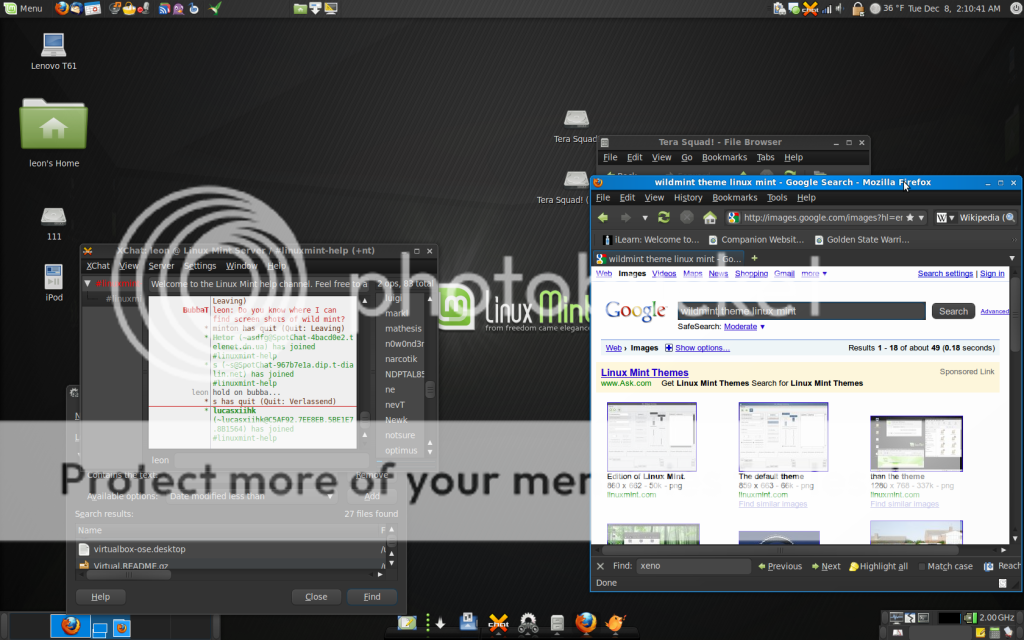Click the XChat tray icon in top panel
The height and width of the screenshot is (640, 1024).
pyautogui.click(x=810, y=8)
